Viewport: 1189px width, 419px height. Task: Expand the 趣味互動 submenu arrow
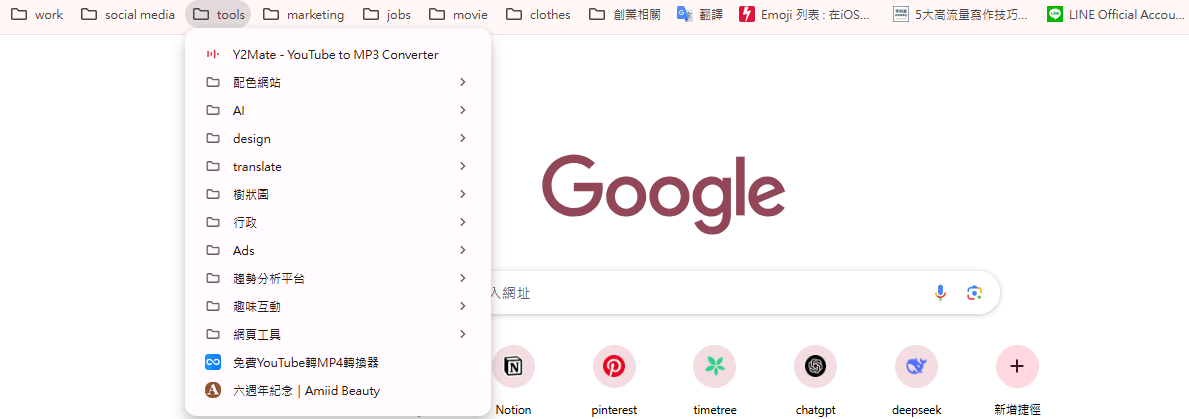click(x=463, y=306)
